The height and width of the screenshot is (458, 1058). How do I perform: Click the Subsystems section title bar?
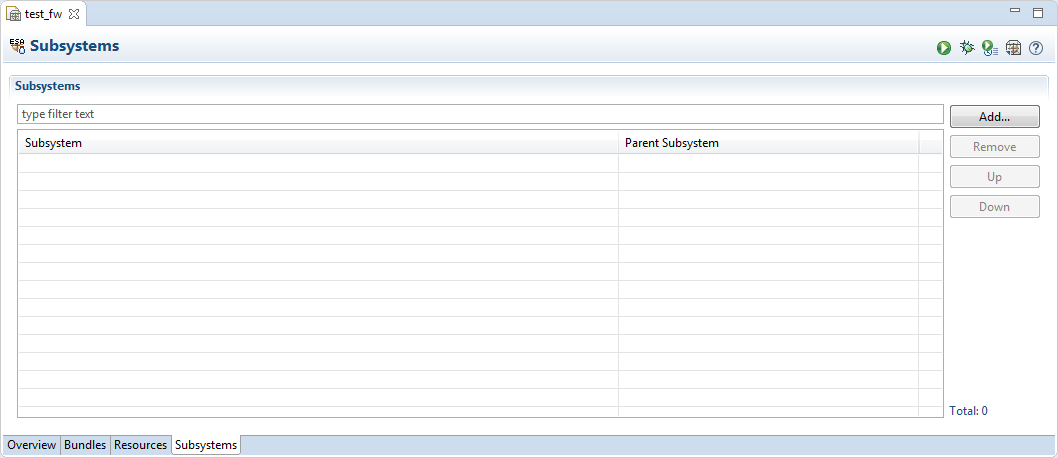[x=528, y=86]
